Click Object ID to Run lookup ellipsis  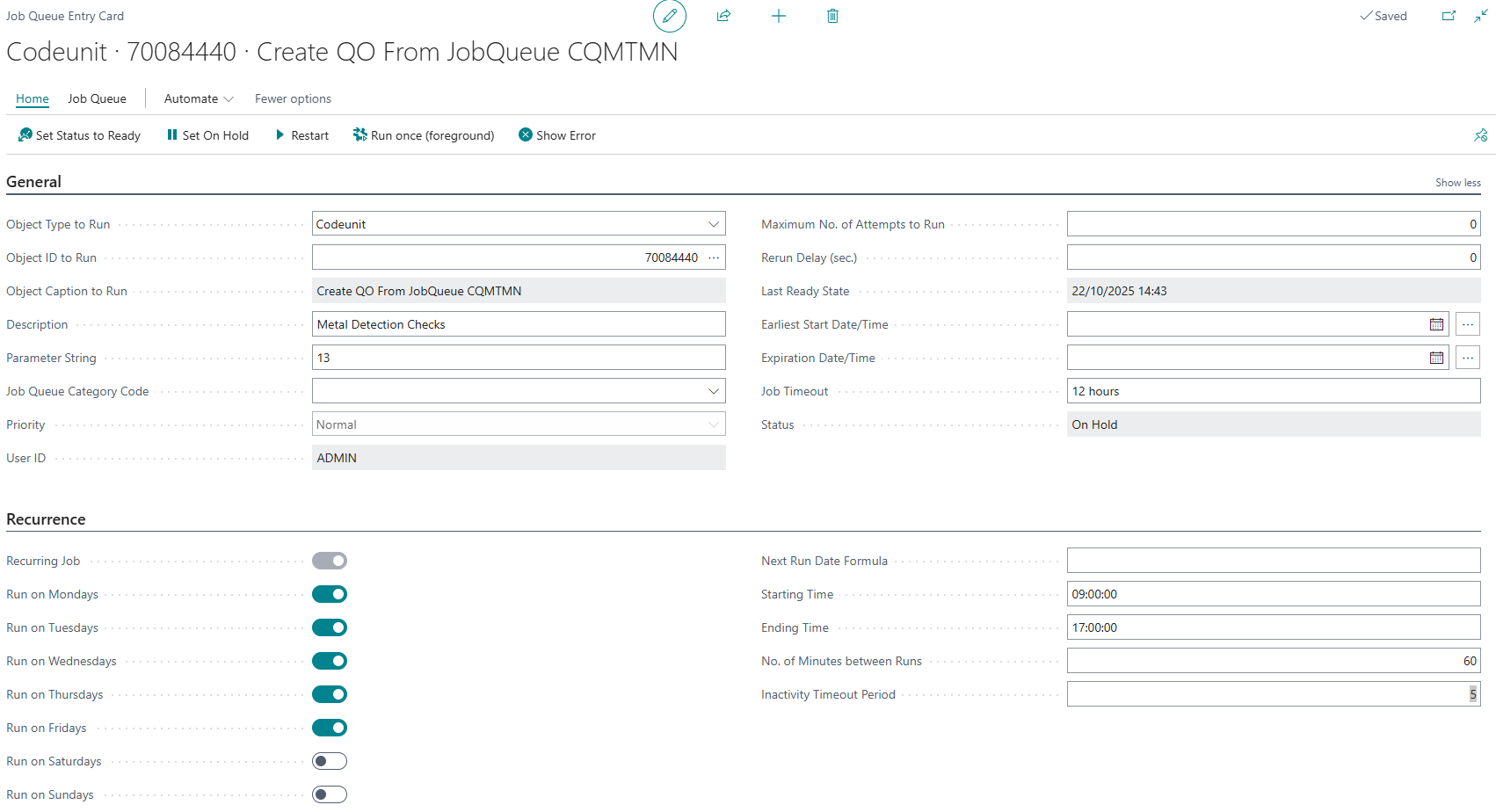coord(714,257)
